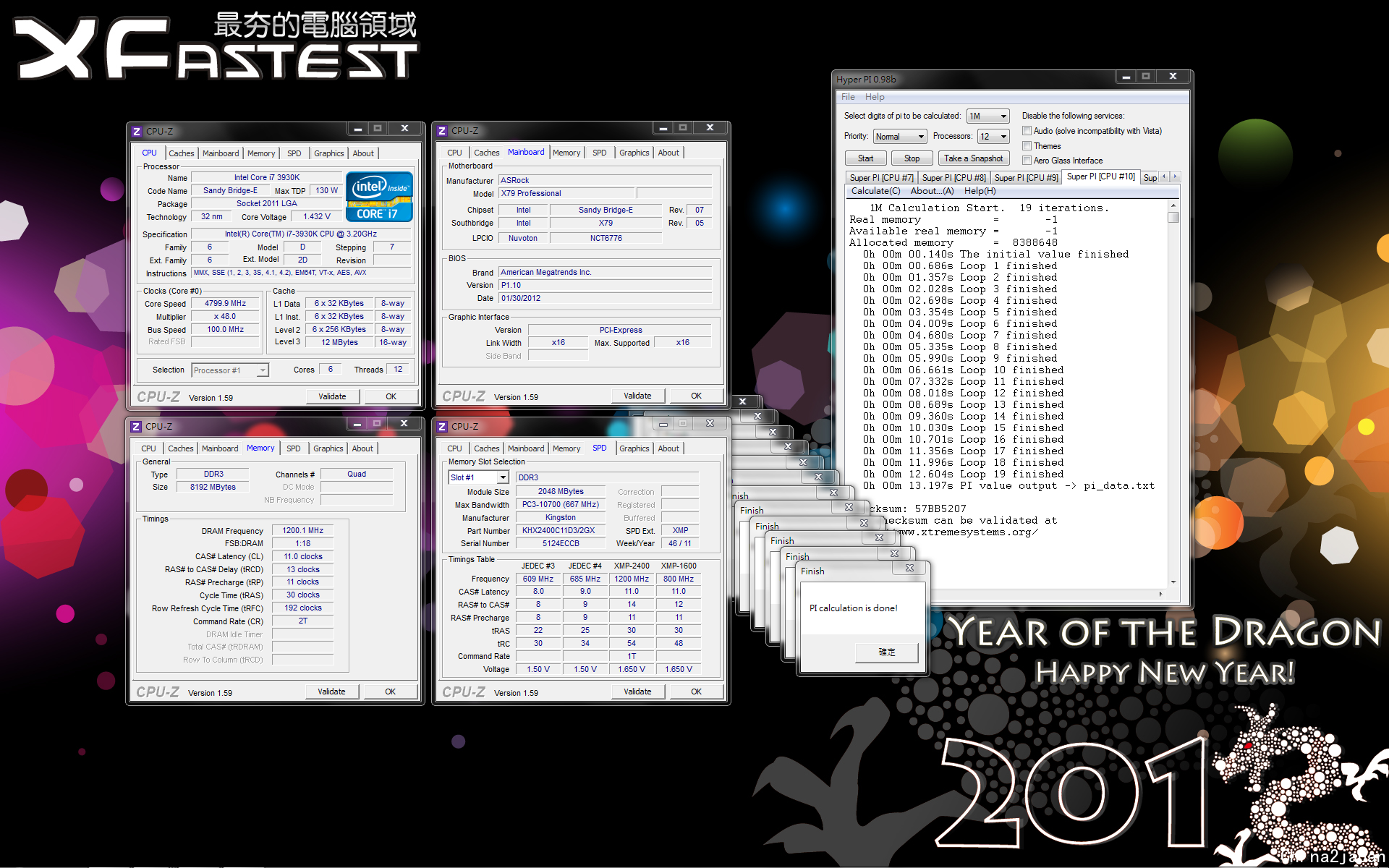Image resolution: width=1389 pixels, height=868 pixels.
Task: Toggle Aero Glass Interface checkbox
Action: coord(1027,161)
